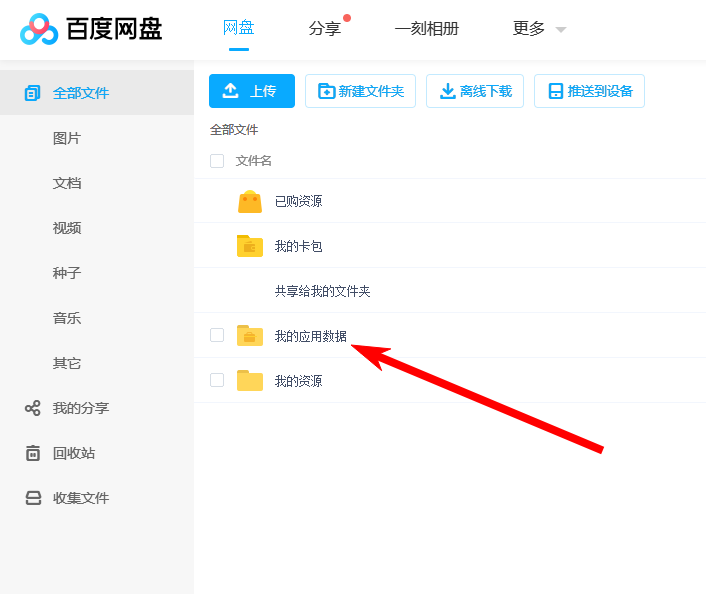Open 共享给我的文件夹 entry
The width and height of the screenshot is (706, 594).
pyautogui.click(x=322, y=291)
